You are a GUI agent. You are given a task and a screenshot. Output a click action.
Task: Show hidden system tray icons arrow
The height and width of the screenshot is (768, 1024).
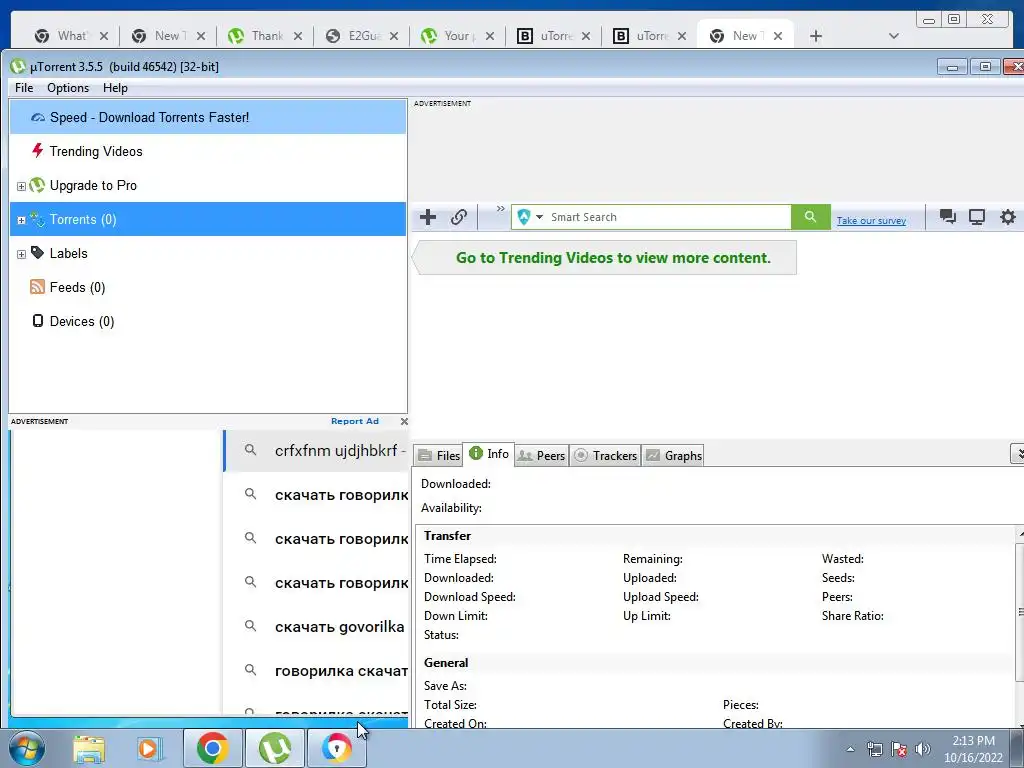coord(850,749)
